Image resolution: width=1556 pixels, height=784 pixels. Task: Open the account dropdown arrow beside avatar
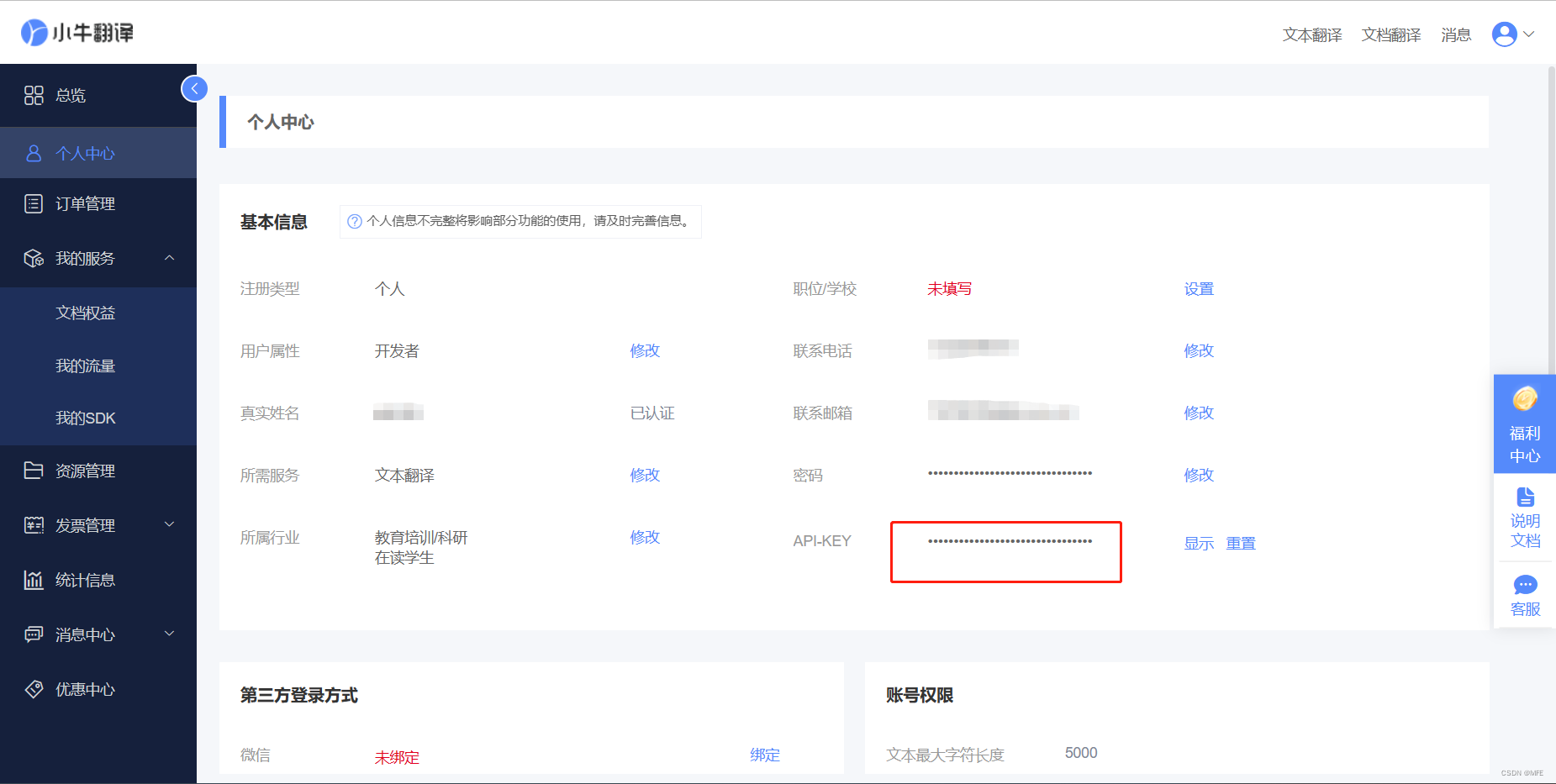coord(1529,34)
